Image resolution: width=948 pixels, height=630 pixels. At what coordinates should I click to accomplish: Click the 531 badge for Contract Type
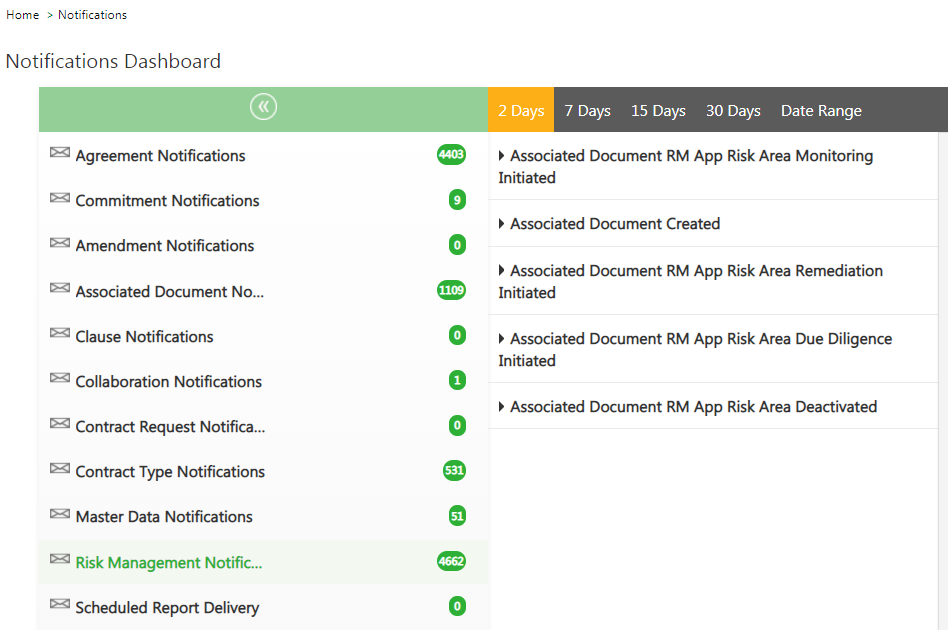click(x=454, y=471)
